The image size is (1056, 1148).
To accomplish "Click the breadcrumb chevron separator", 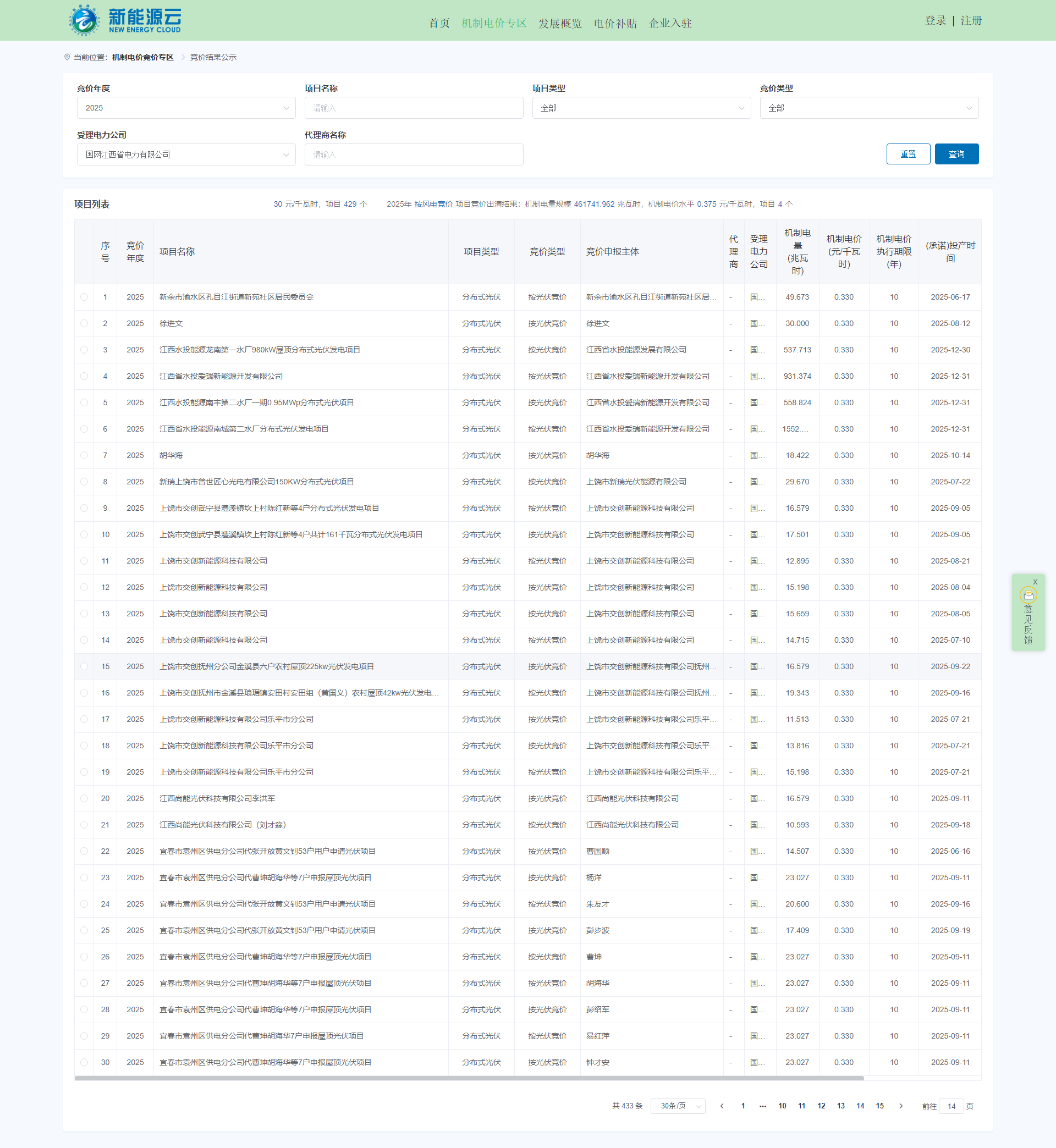I will click(183, 57).
